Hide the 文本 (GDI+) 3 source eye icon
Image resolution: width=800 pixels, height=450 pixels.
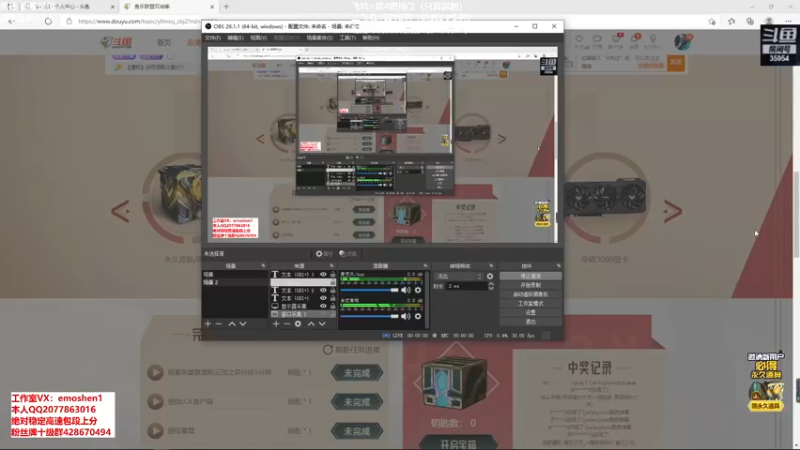coord(323,274)
